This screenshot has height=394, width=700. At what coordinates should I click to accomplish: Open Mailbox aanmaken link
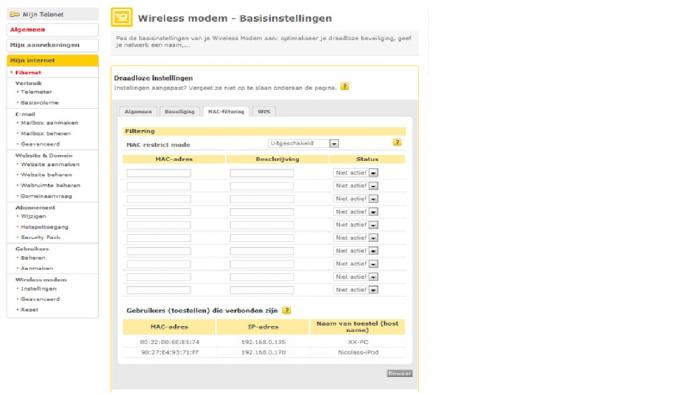pos(49,123)
